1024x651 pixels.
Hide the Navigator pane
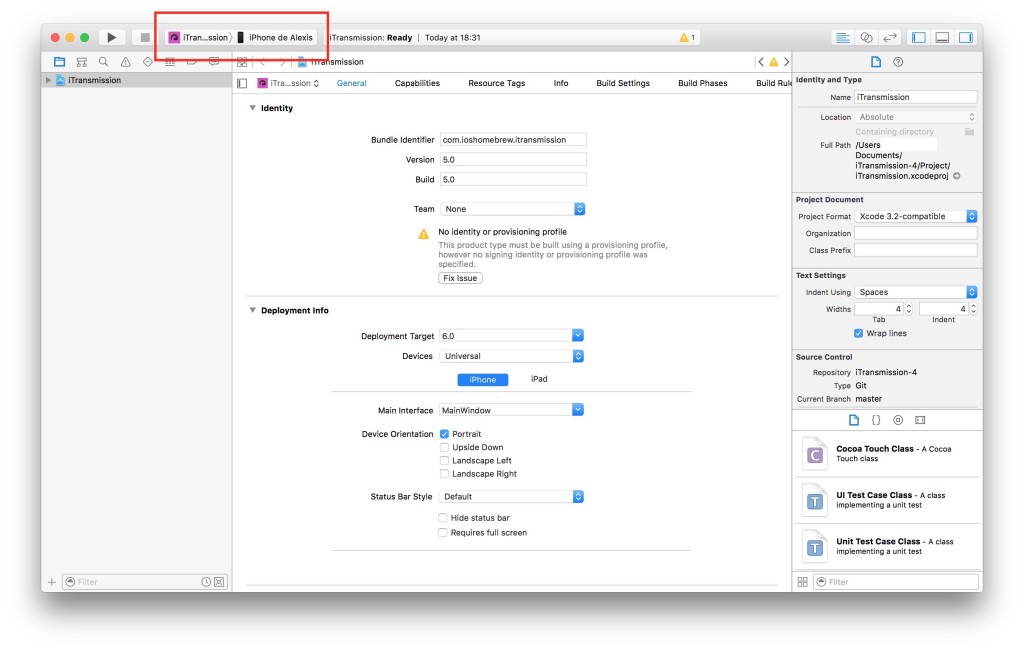[919, 37]
